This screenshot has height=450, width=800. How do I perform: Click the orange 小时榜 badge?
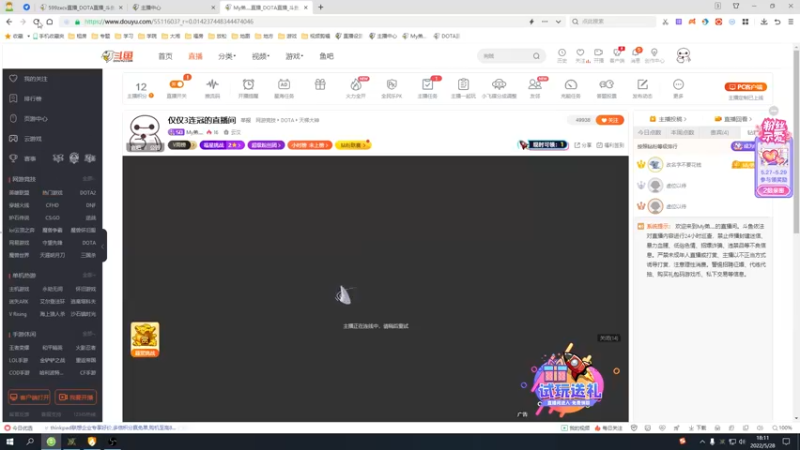click(309, 145)
